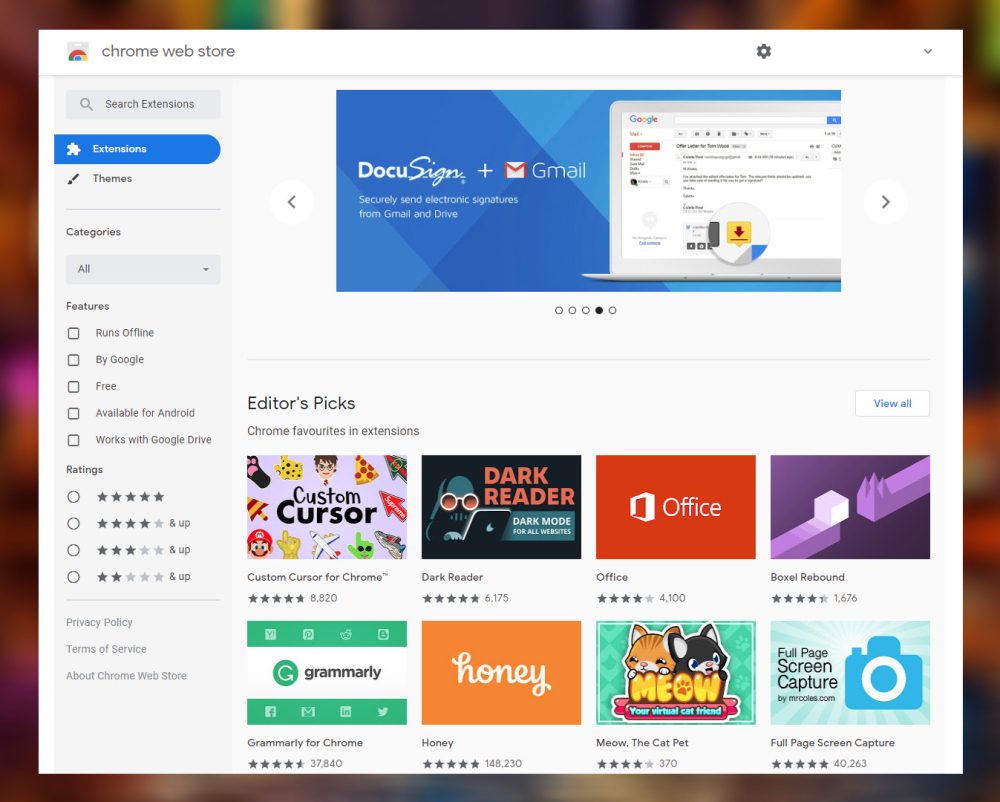Open the Honey extension thumbnail
Viewport: 1000px width, 802px height.
501,672
